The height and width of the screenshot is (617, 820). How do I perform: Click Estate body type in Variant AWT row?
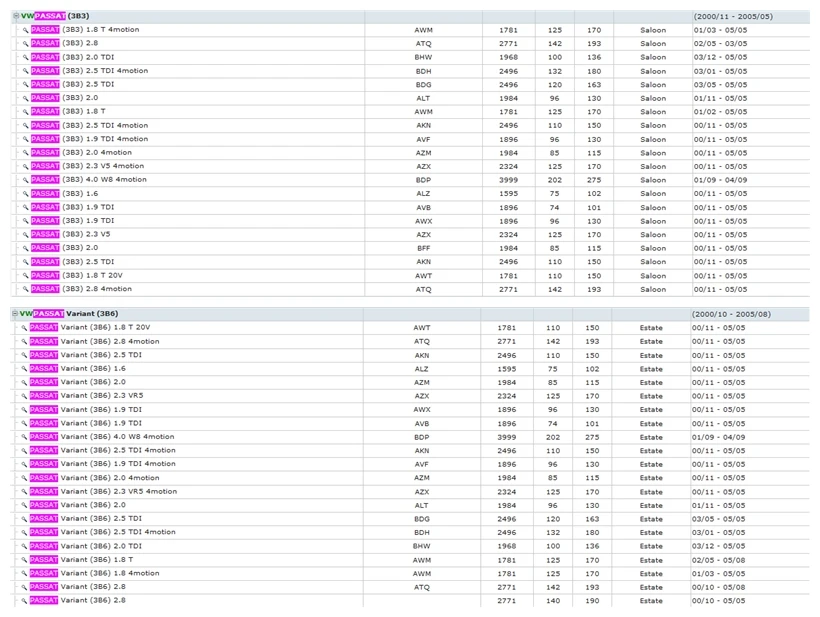(651, 328)
